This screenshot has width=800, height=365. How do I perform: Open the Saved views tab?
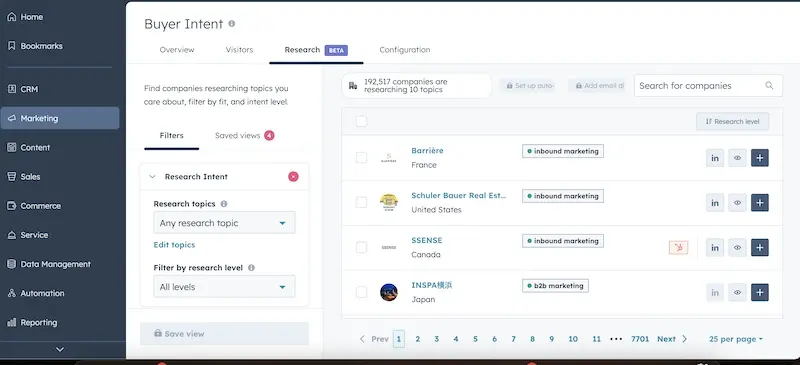pos(244,136)
